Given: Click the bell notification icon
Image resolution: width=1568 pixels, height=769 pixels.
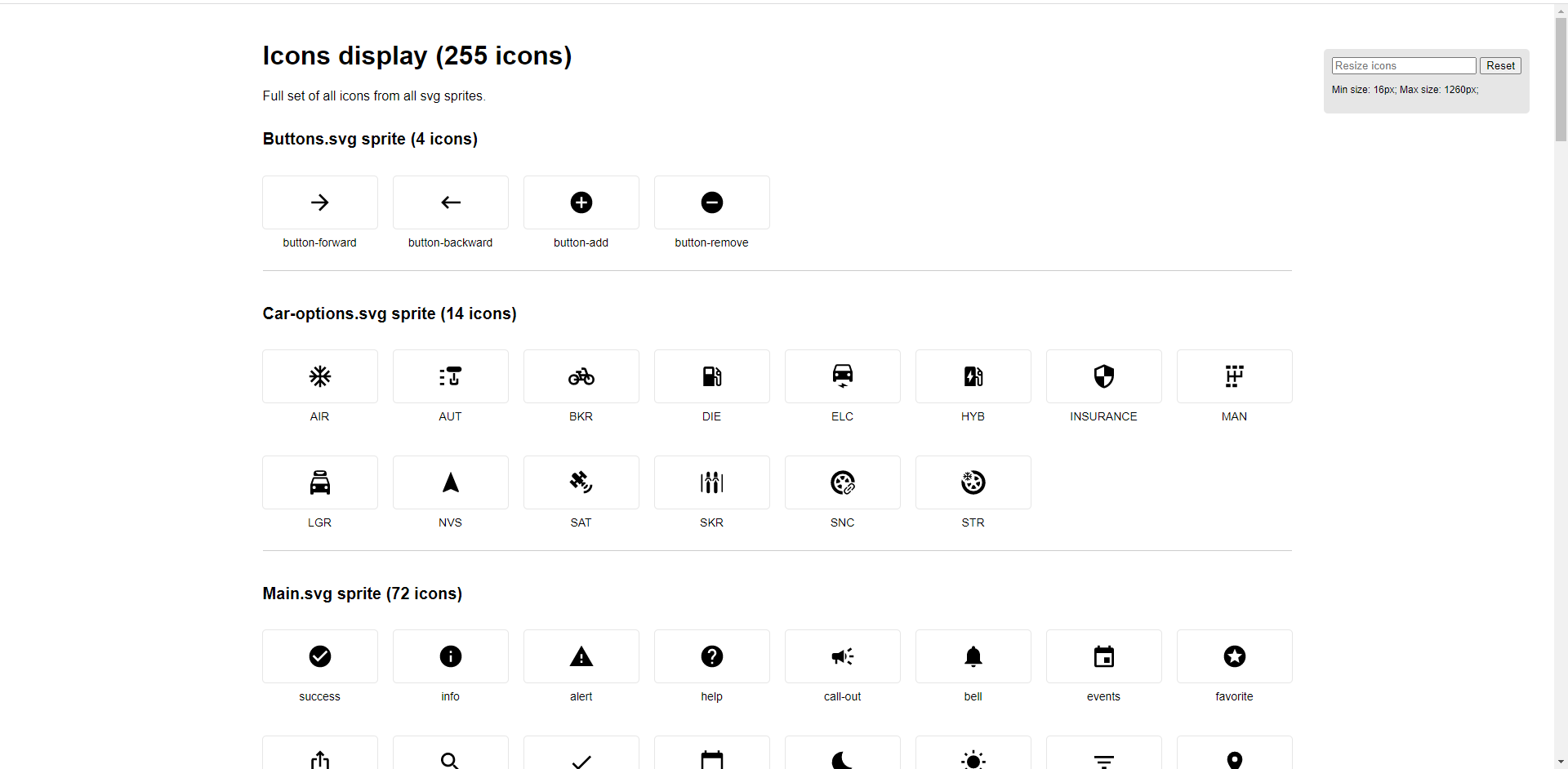Looking at the screenshot, I should point(973,656).
